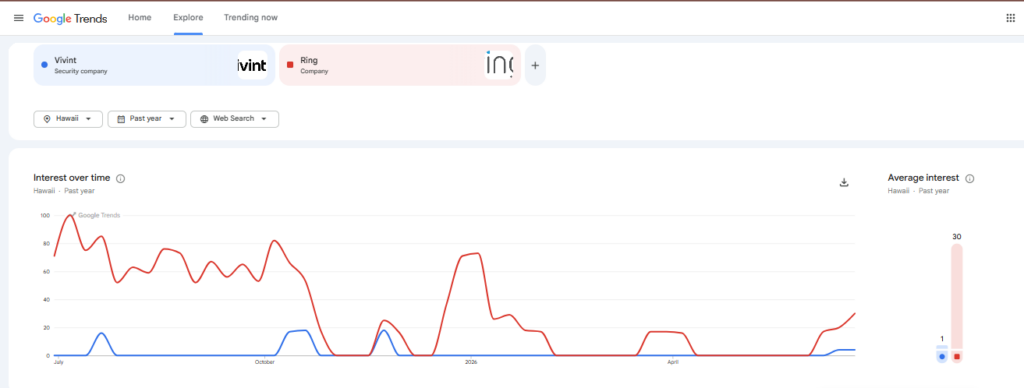The width and height of the screenshot is (1024, 388).
Task: Click the July label on the time axis
Action: pyautogui.click(x=58, y=362)
